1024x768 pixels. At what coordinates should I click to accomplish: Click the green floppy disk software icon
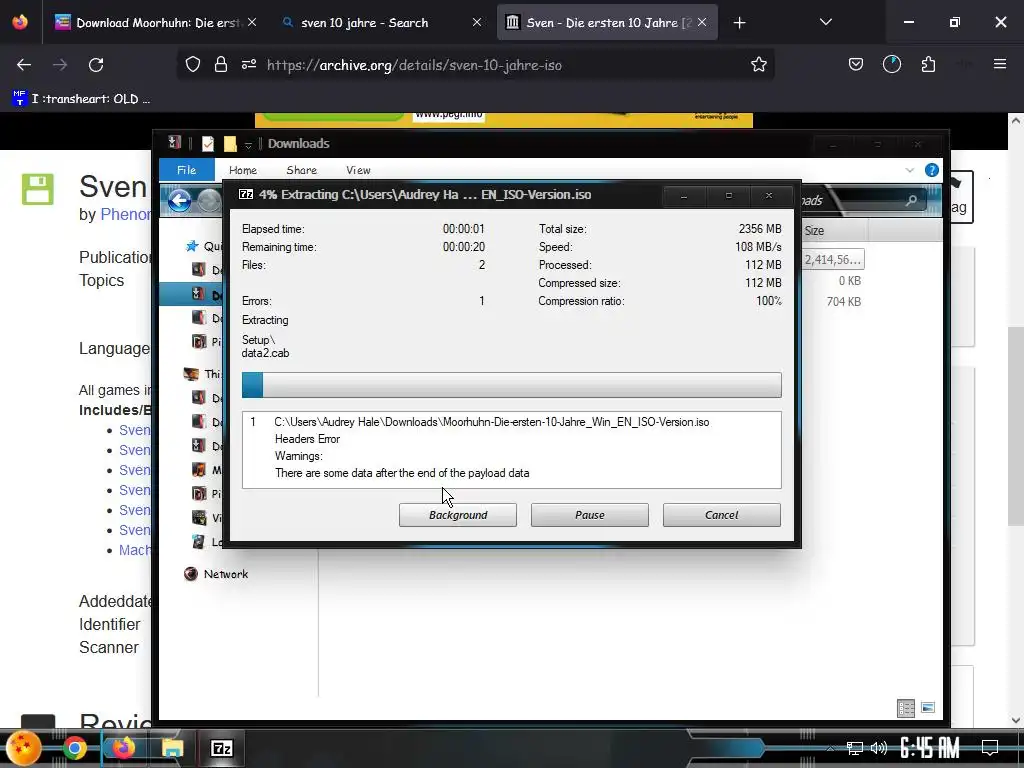pyautogui.click(x=38, y=189)
